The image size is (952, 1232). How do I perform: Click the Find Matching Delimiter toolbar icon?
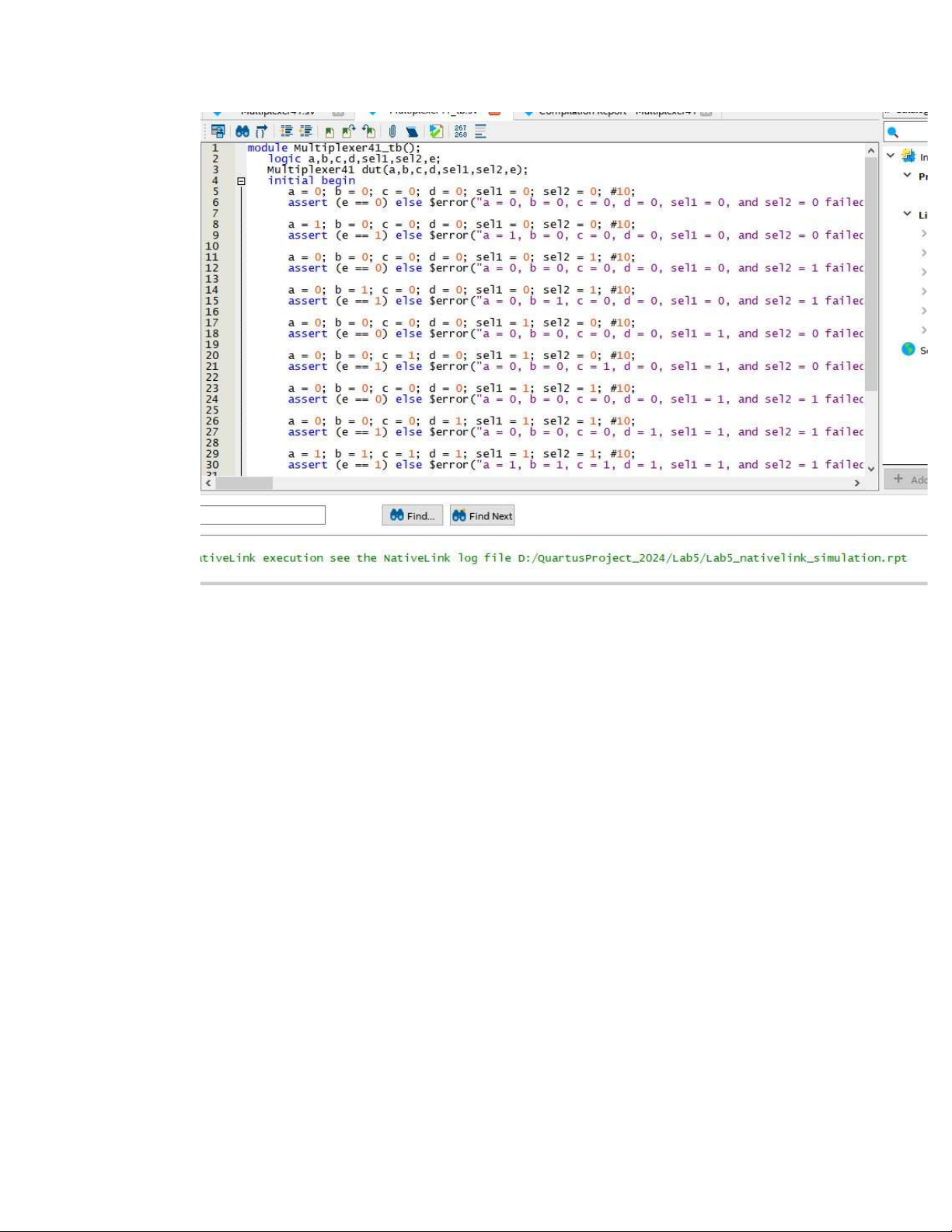point(261,131)
